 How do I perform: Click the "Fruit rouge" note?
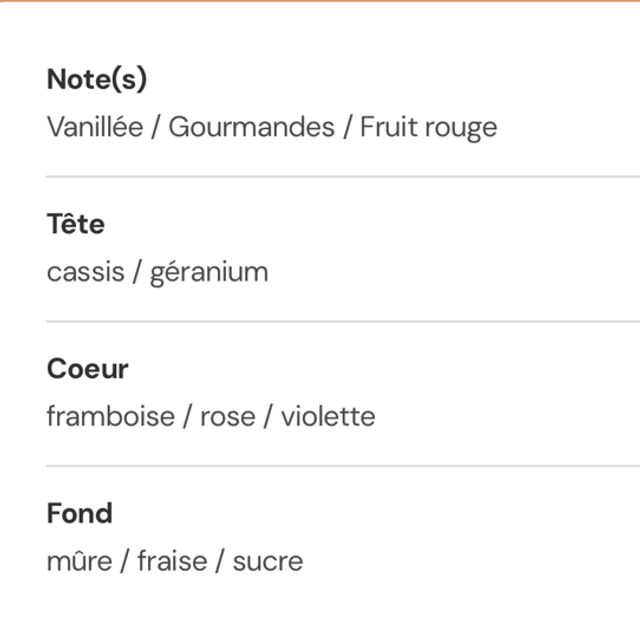tap(428, 127)
